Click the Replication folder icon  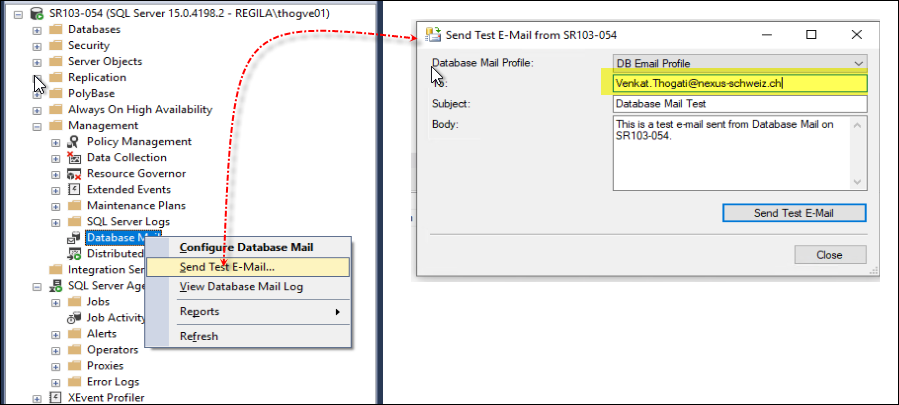(x=56, y=77)
